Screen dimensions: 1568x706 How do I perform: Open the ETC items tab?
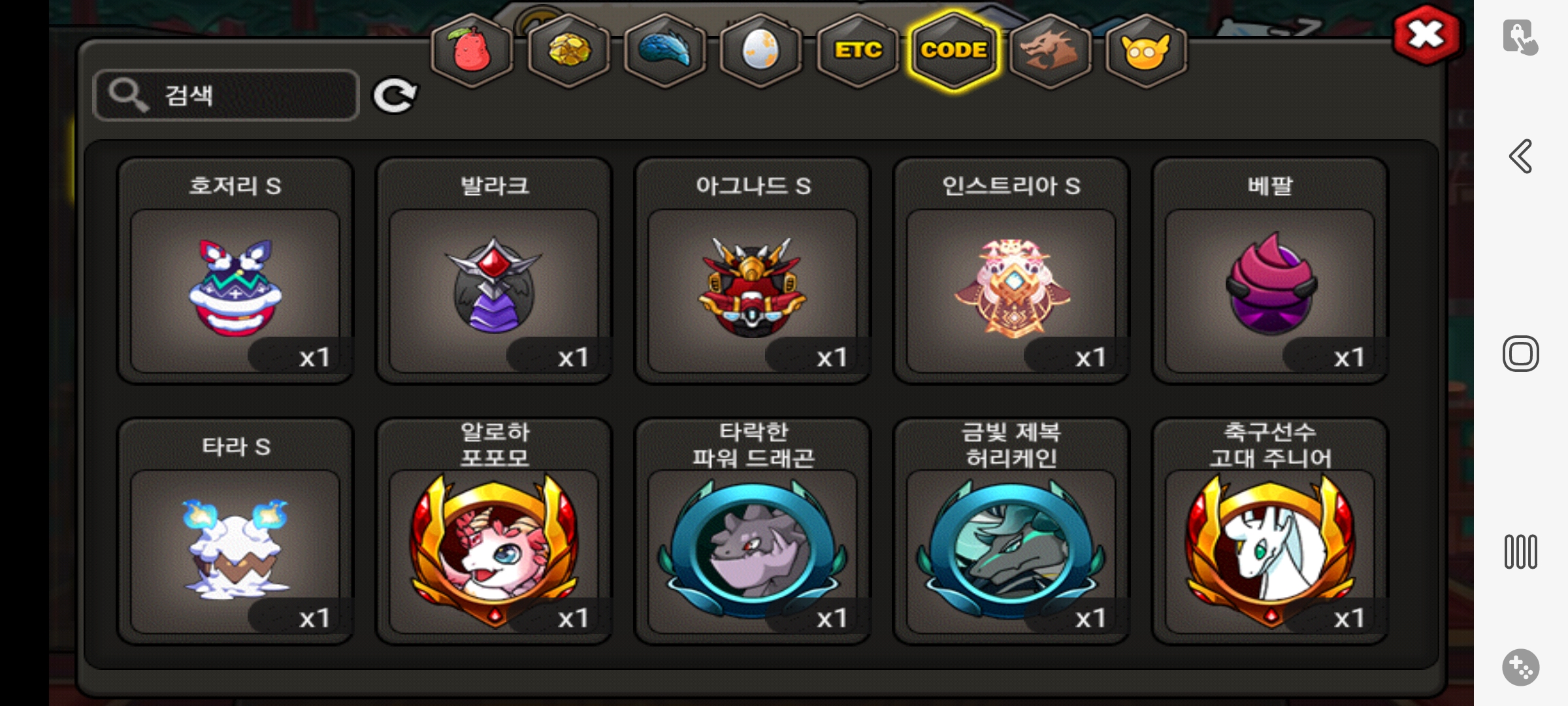click(x=858, y=50)
